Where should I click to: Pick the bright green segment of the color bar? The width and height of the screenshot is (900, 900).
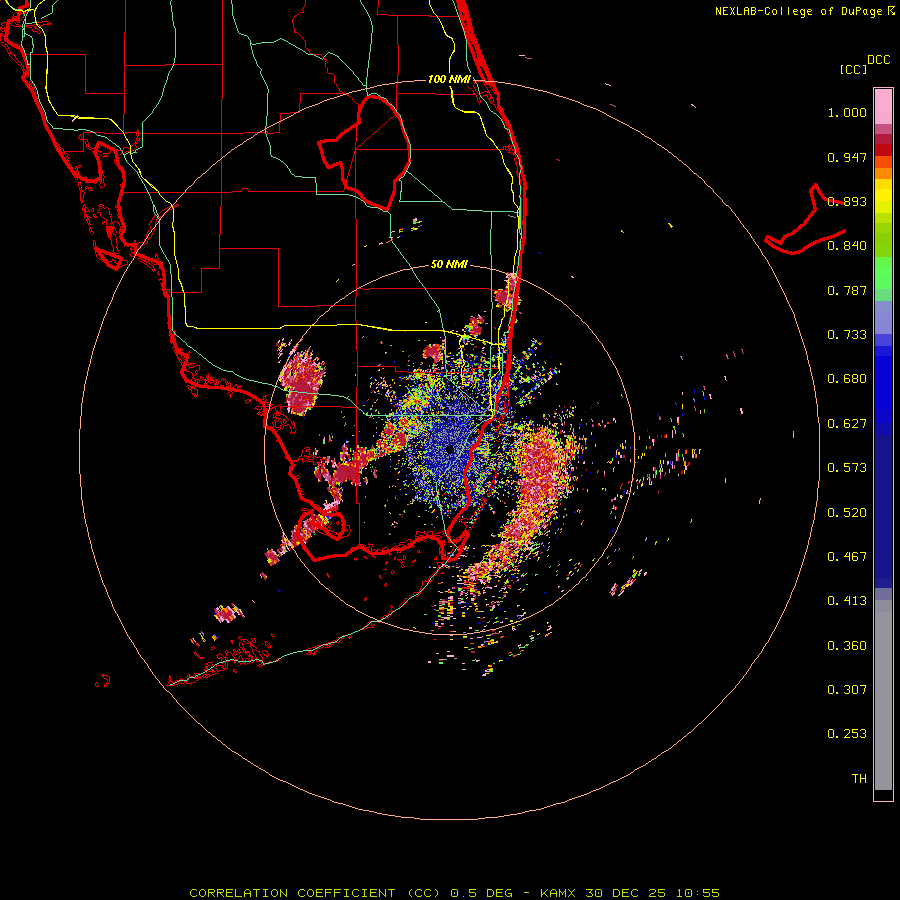[883, 273]
